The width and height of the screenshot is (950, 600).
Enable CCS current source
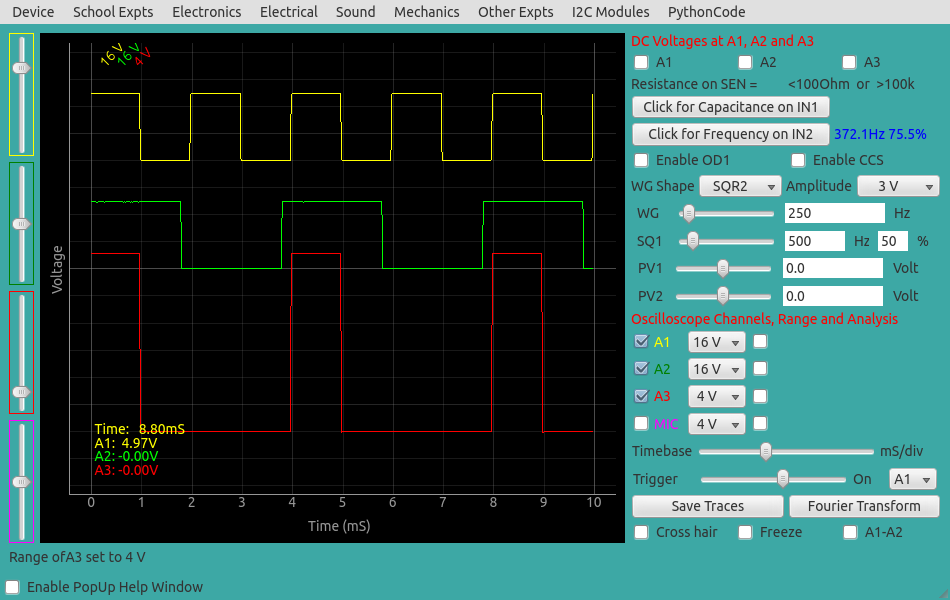pos(798,160)
